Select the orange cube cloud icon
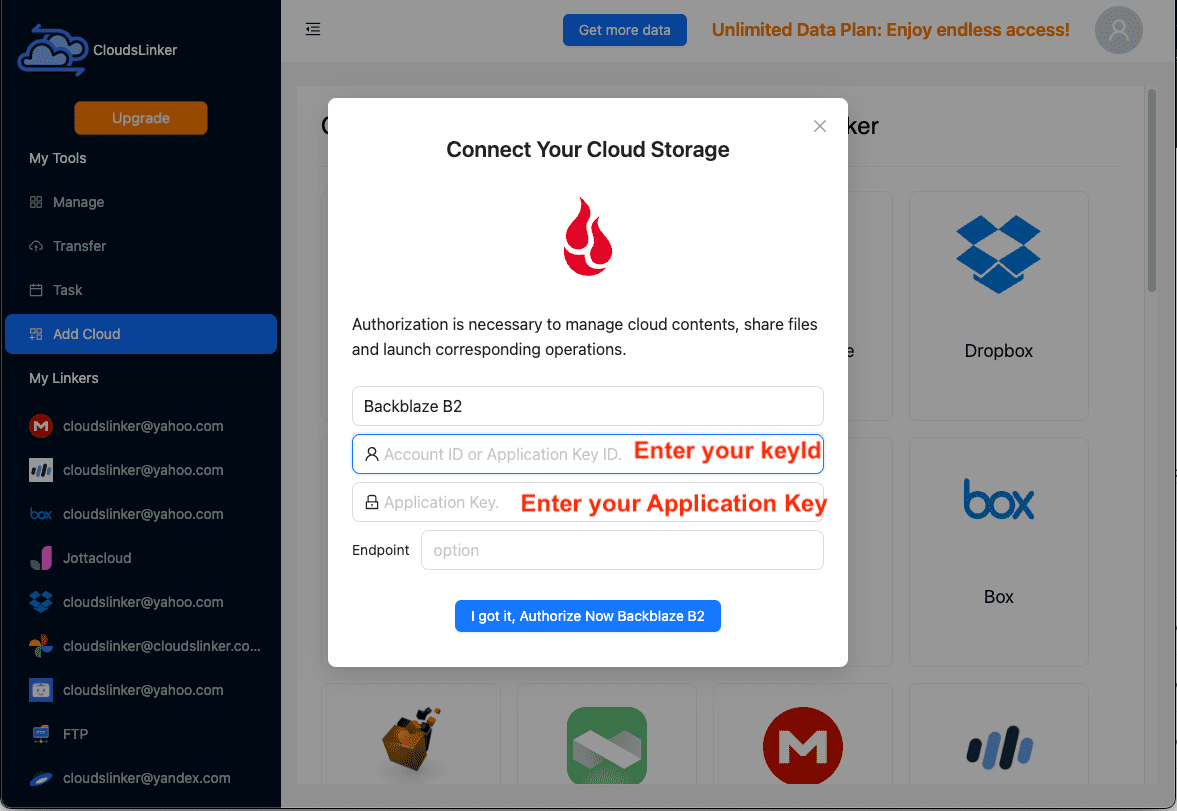The width and height of the screenshot is (1177, 811). 411,740
